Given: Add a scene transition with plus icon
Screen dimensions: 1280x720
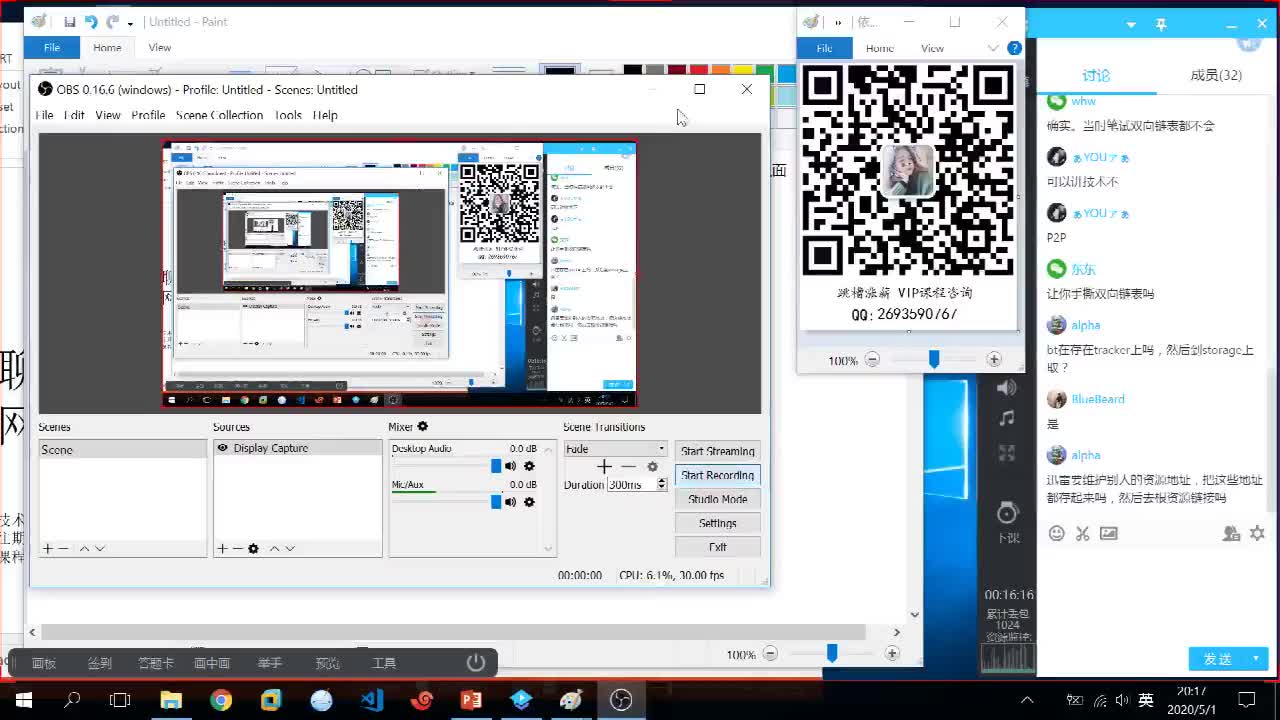Looking at the screenshot, I should click(x=604, y=467).
